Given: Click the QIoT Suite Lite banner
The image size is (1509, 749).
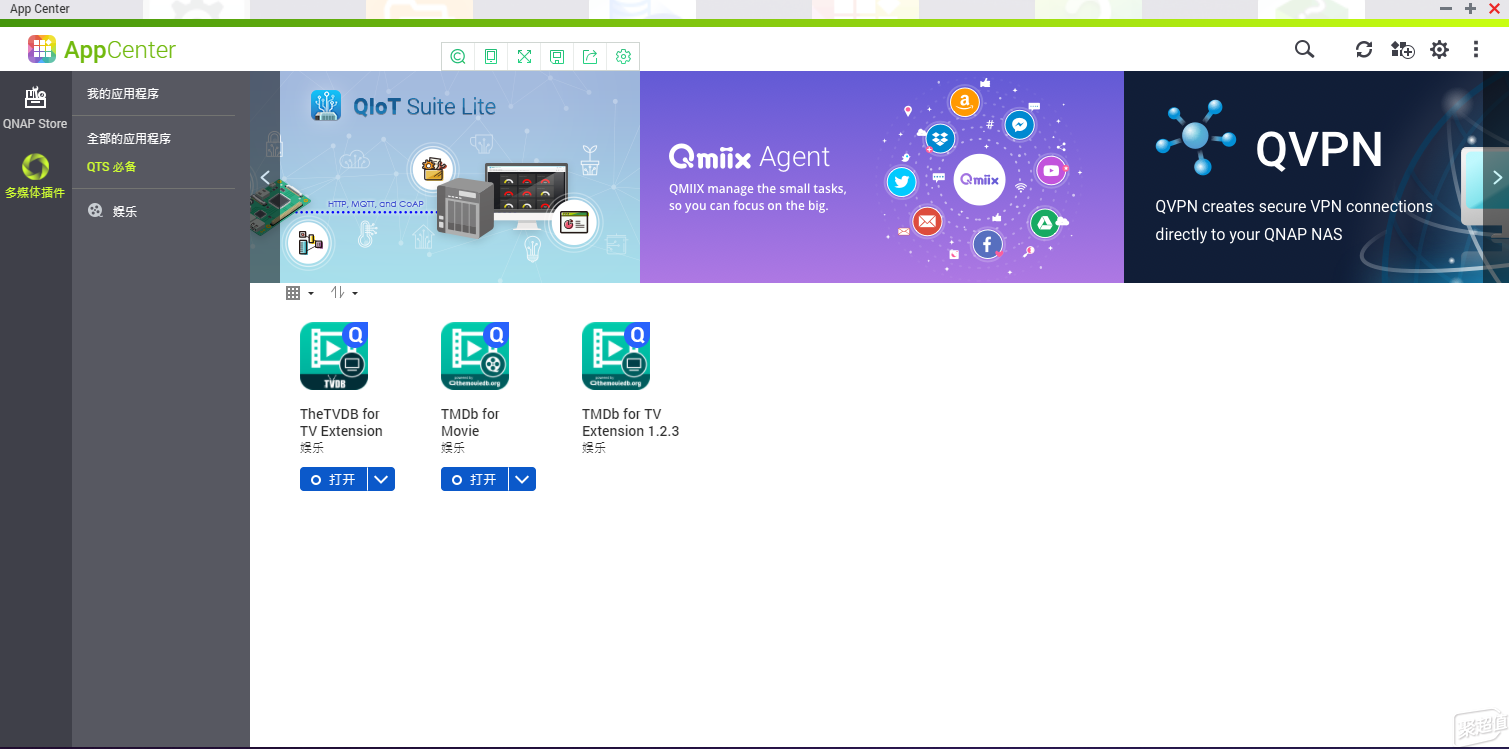Looking at the screenshot, I should pyautogui.click(x=459, y=177).
